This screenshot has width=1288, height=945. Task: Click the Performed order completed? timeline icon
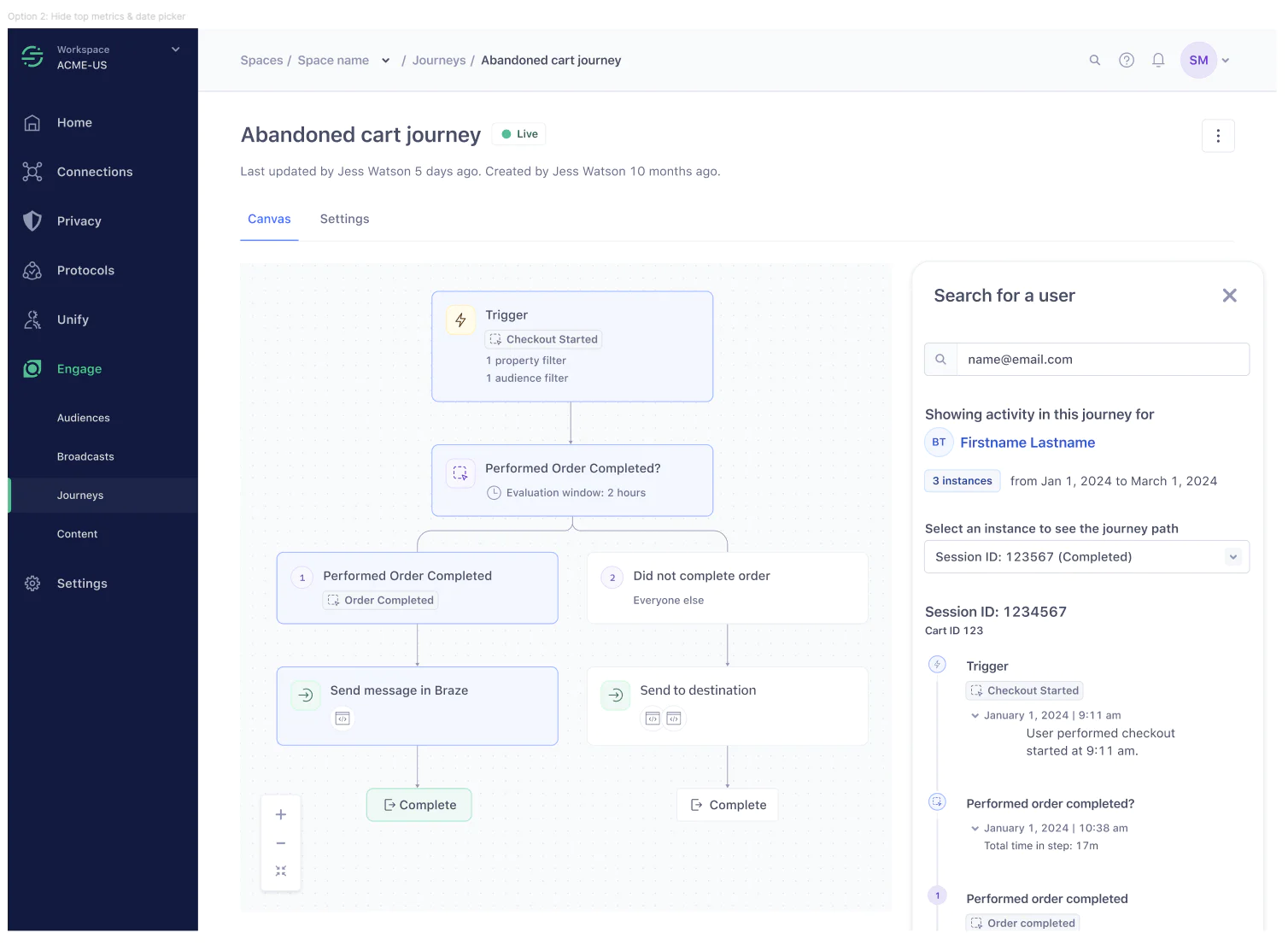(938, 801)
